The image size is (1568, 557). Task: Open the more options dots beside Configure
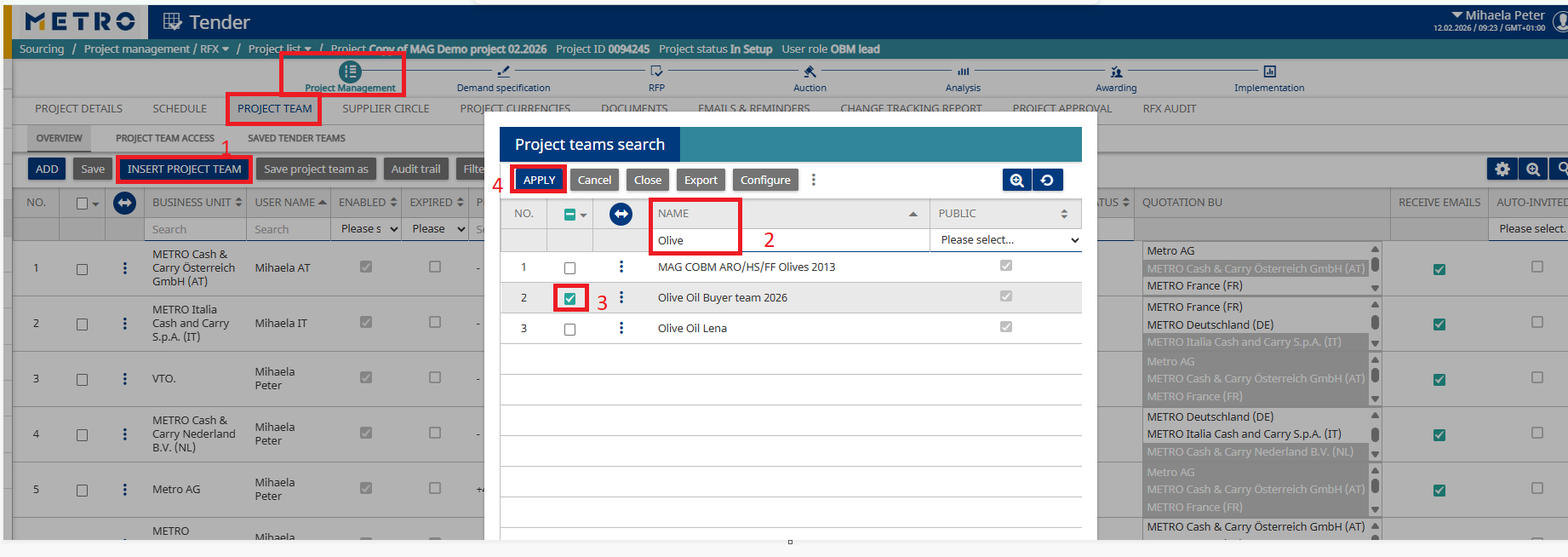(x=814, y=180)
